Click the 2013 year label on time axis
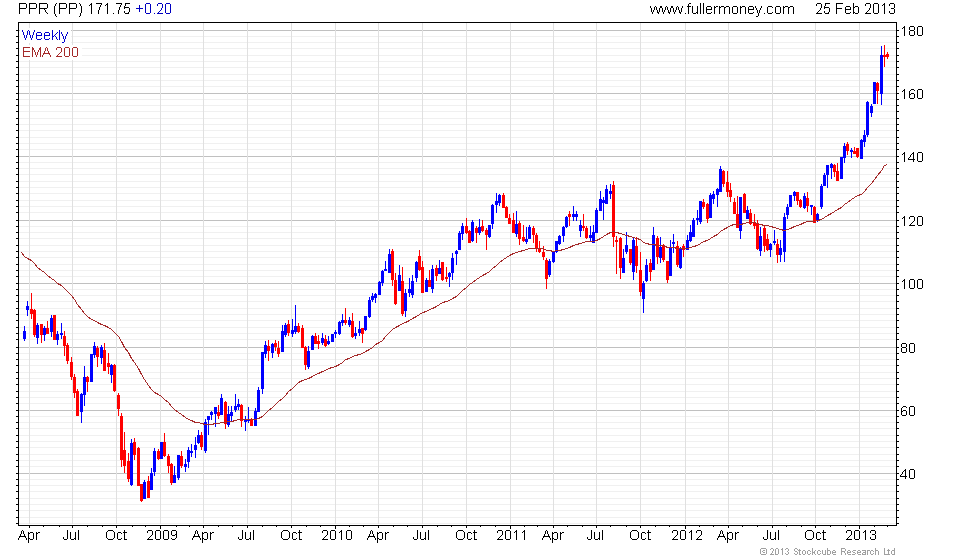The height and width of the screenshot is (560, 980). coord(861,536)
